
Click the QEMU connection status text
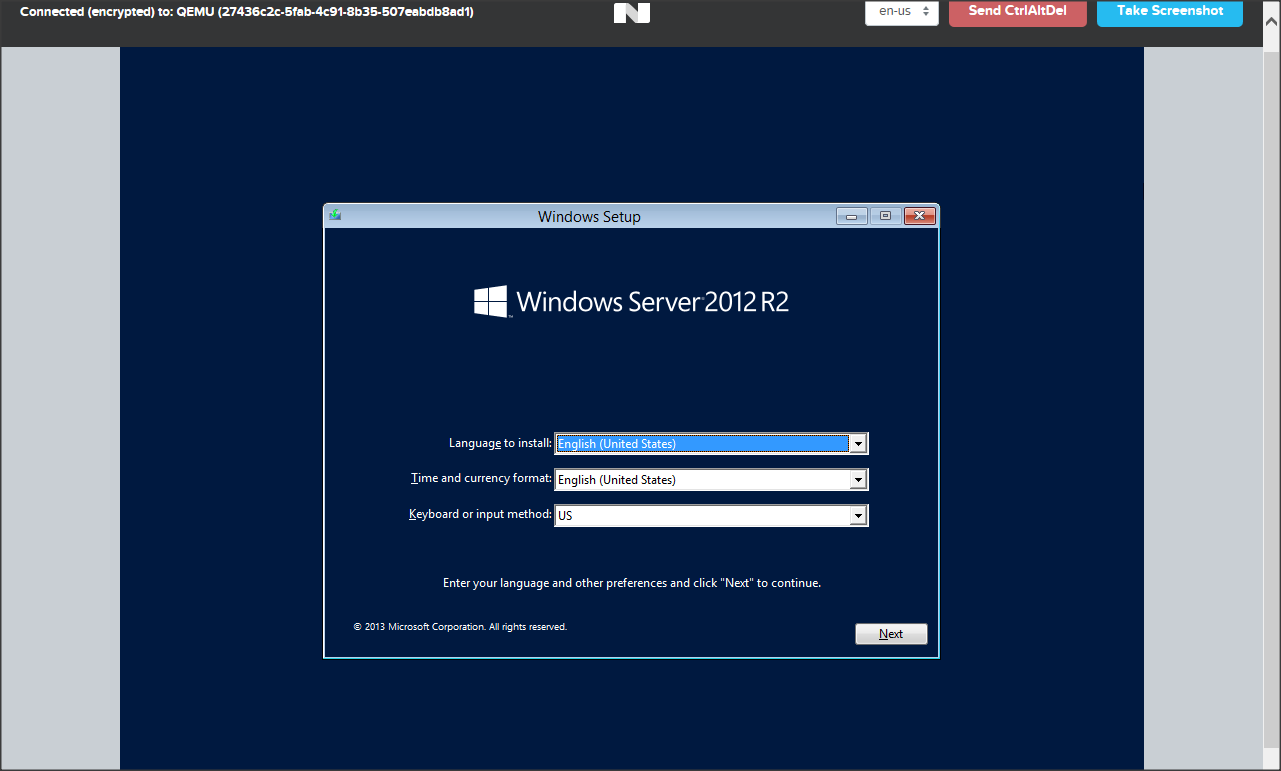pyautogui.click(x=247, y=13)
